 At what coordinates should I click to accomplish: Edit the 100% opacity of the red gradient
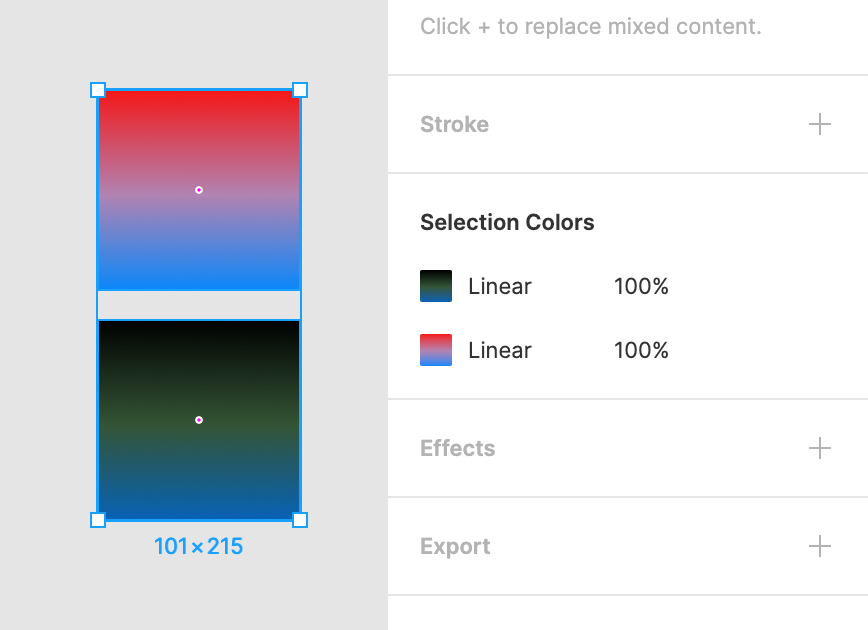(641, 350)
